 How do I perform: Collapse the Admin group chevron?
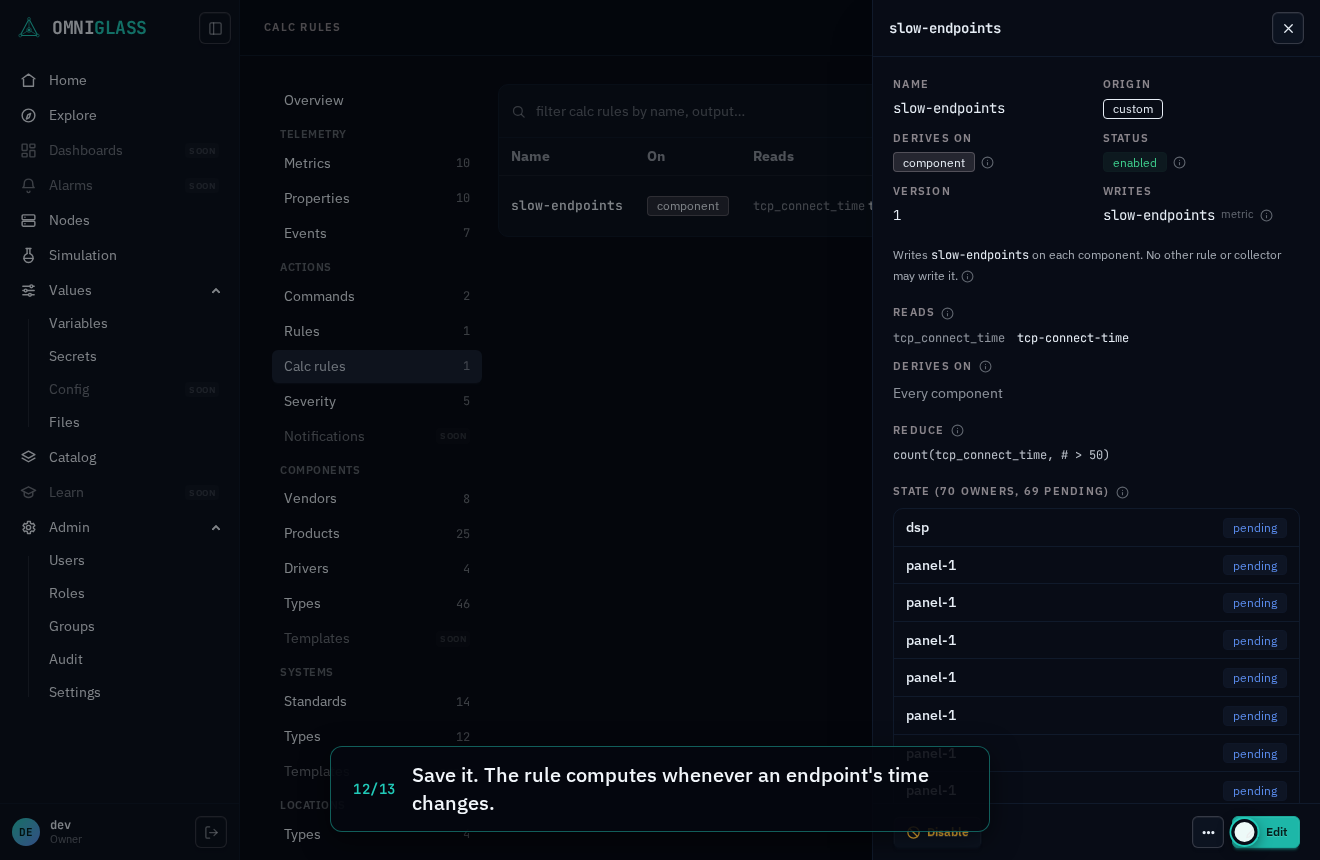216,527
